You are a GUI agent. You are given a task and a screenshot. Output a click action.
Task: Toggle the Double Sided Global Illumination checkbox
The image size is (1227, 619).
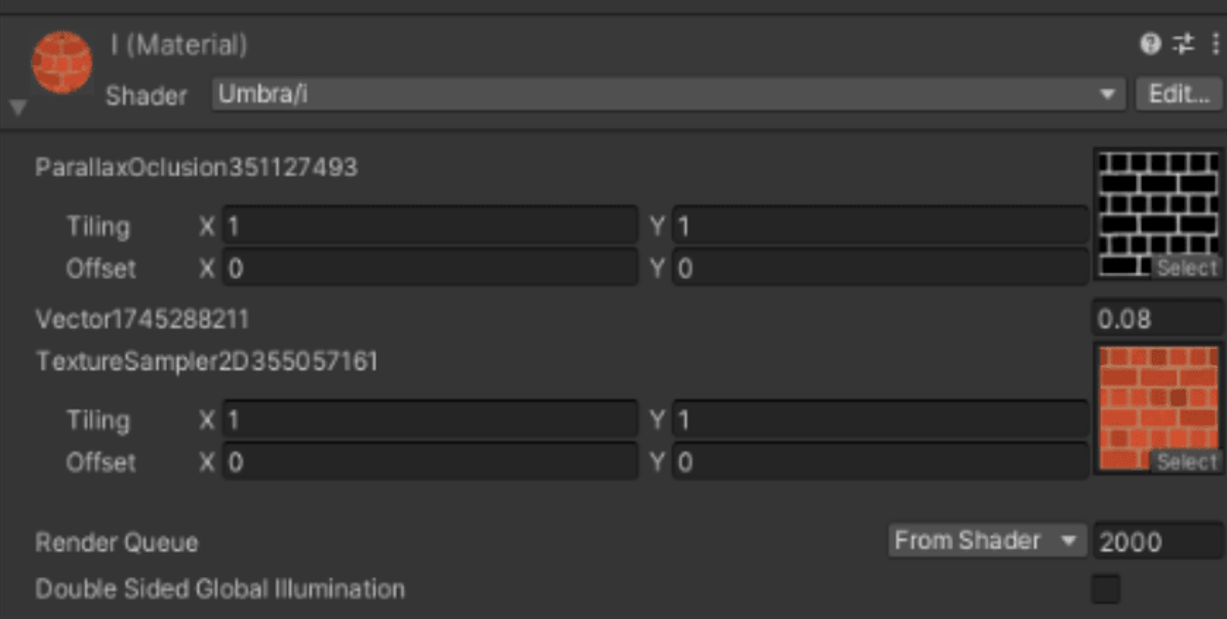(1105, 589)
